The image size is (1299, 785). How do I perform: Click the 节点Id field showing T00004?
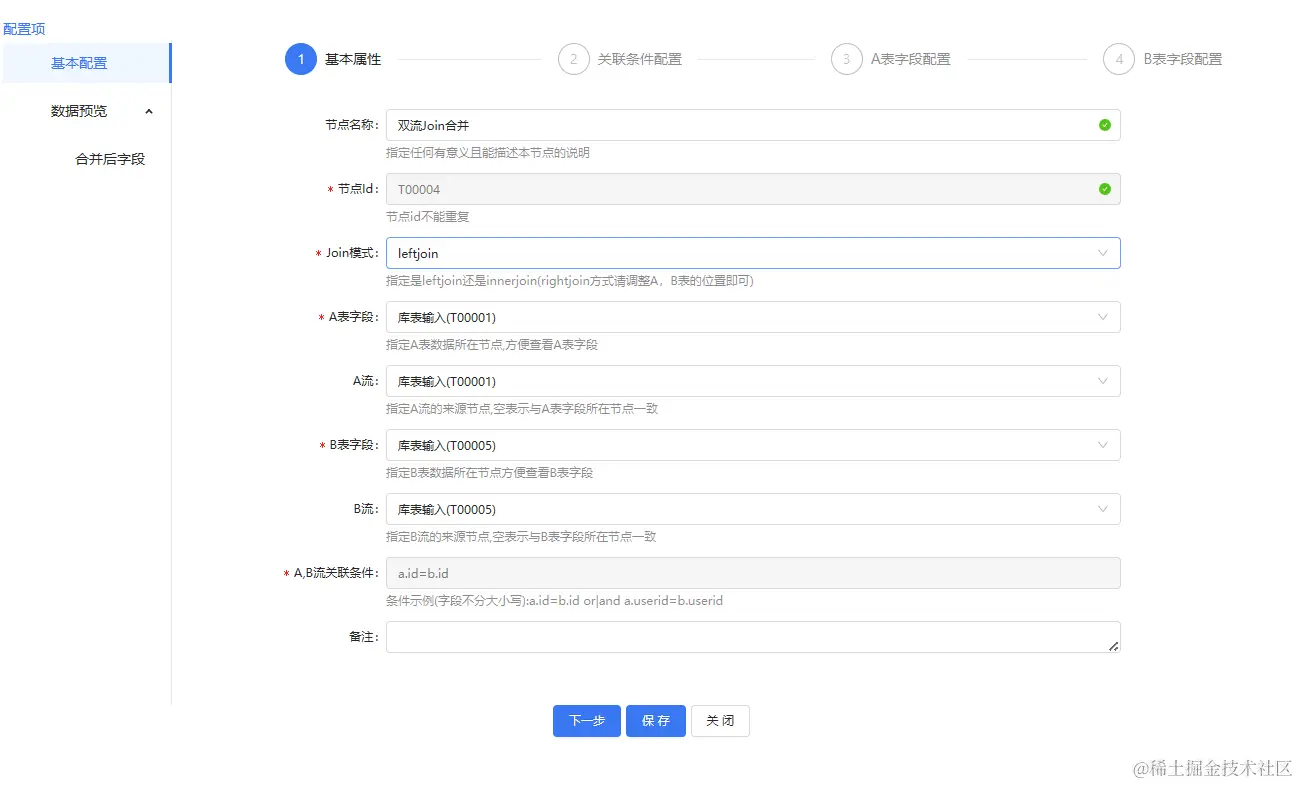tap(753, 189)
